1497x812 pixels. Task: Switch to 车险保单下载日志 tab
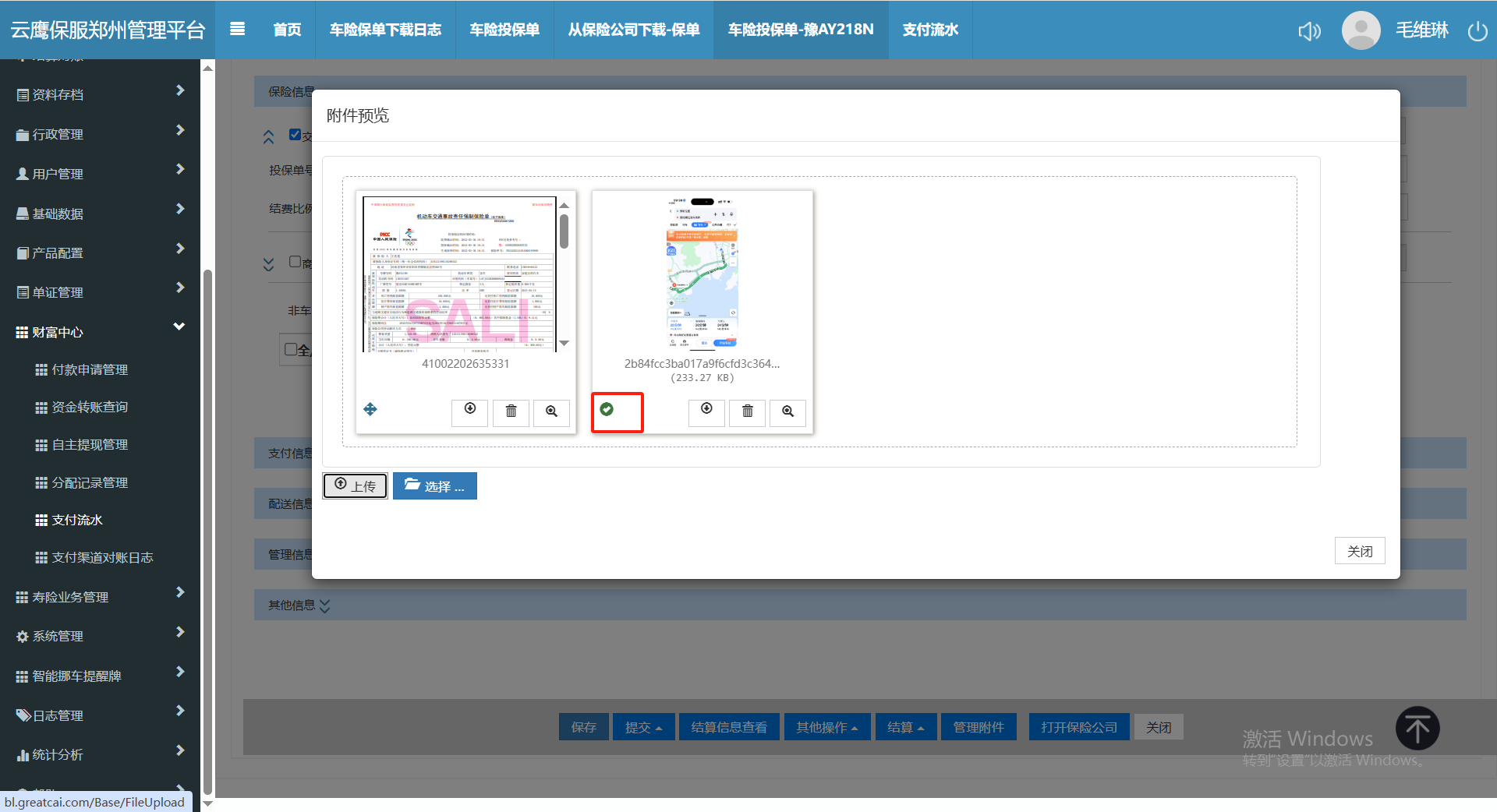pos(385,30)
